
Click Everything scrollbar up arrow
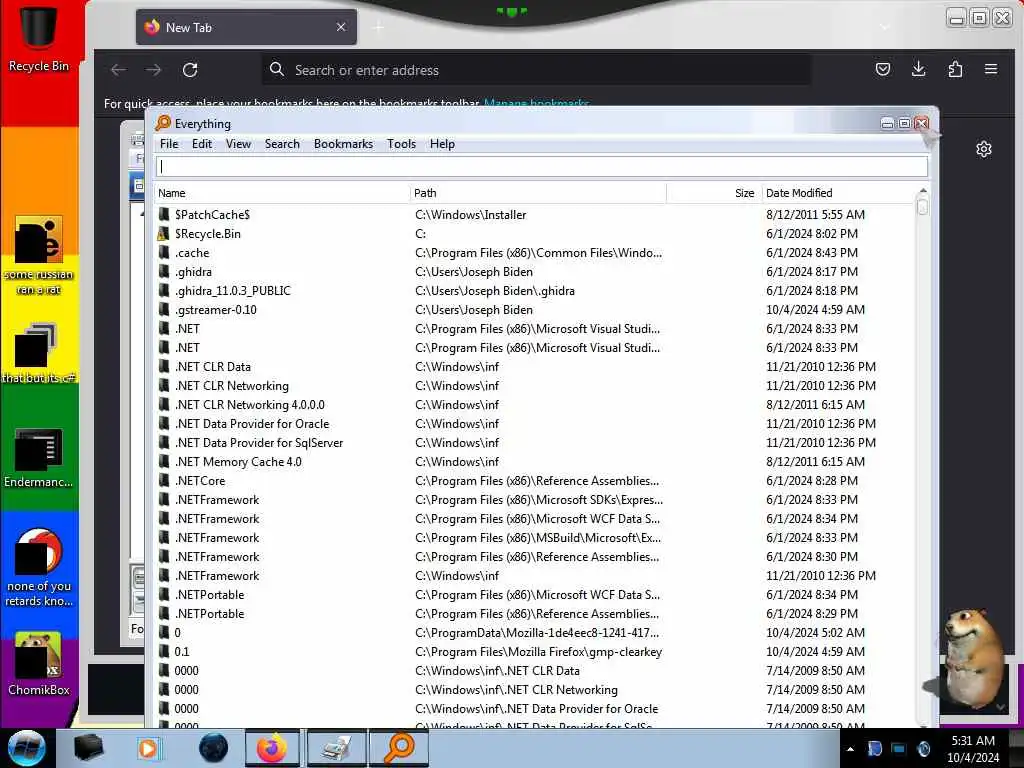pyautogui.click(x=922, y=191)
